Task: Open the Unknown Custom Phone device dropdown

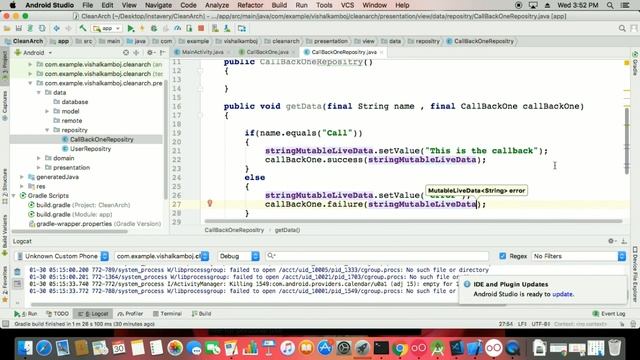Action: [x=62, y=256]
